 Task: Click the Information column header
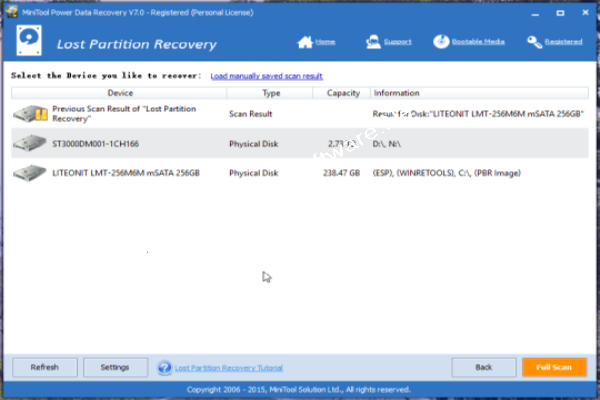click(x=479, y=93)
